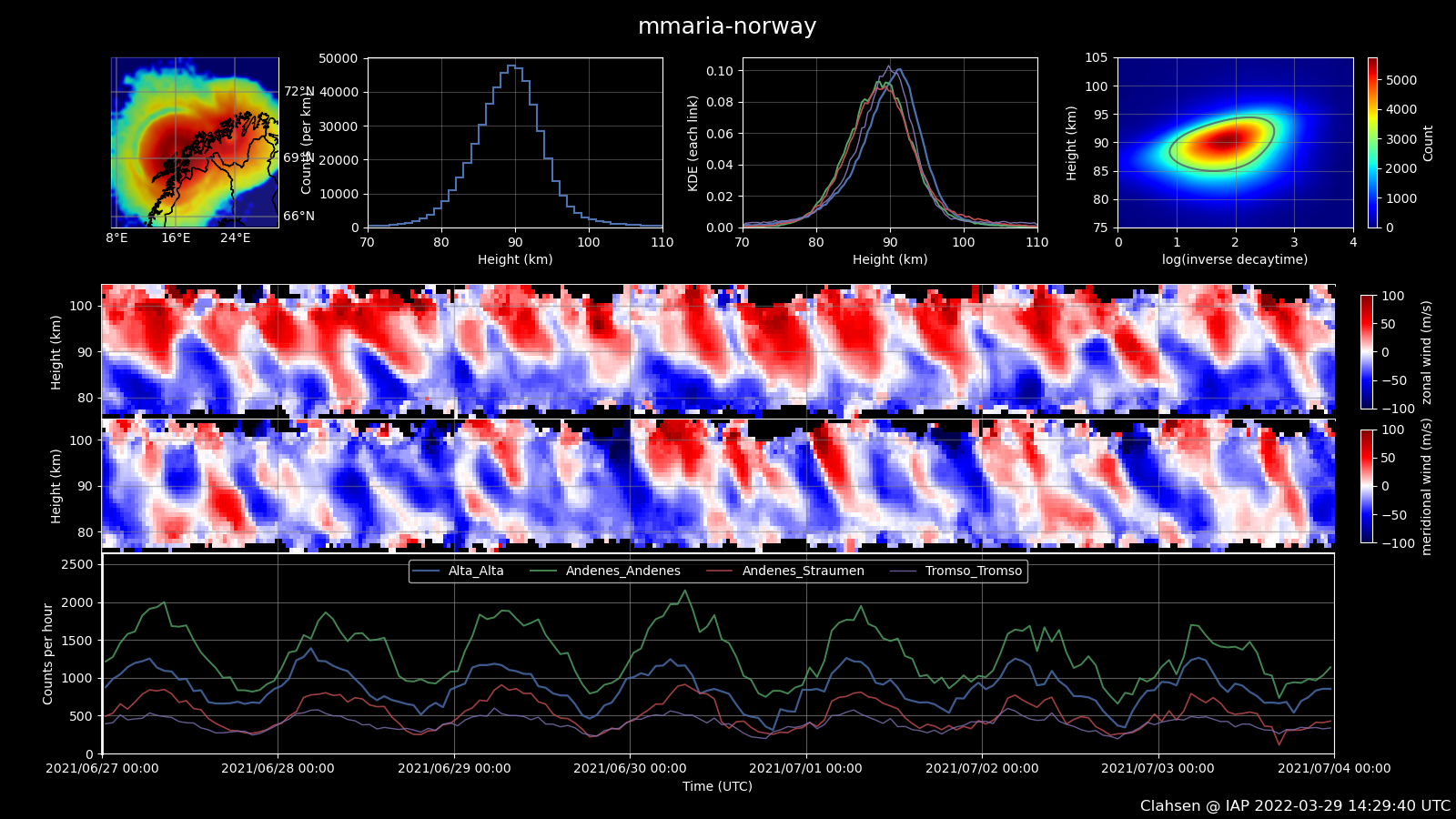
Task: Click the KDE each link plot
Action: (890, 143)
